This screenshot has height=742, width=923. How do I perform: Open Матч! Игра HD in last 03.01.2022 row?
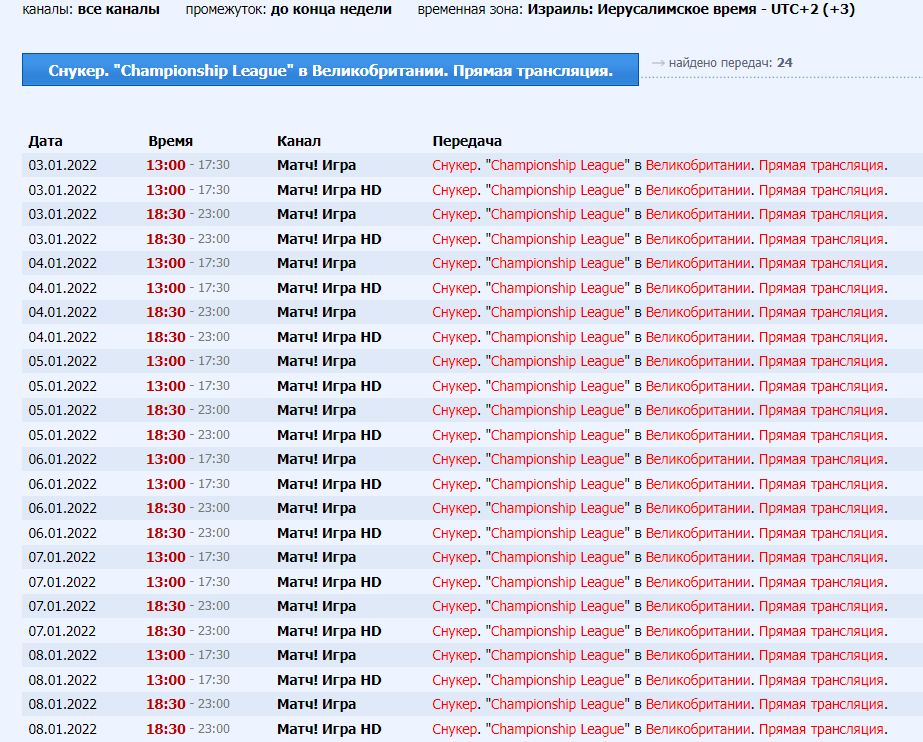(329, 239)
